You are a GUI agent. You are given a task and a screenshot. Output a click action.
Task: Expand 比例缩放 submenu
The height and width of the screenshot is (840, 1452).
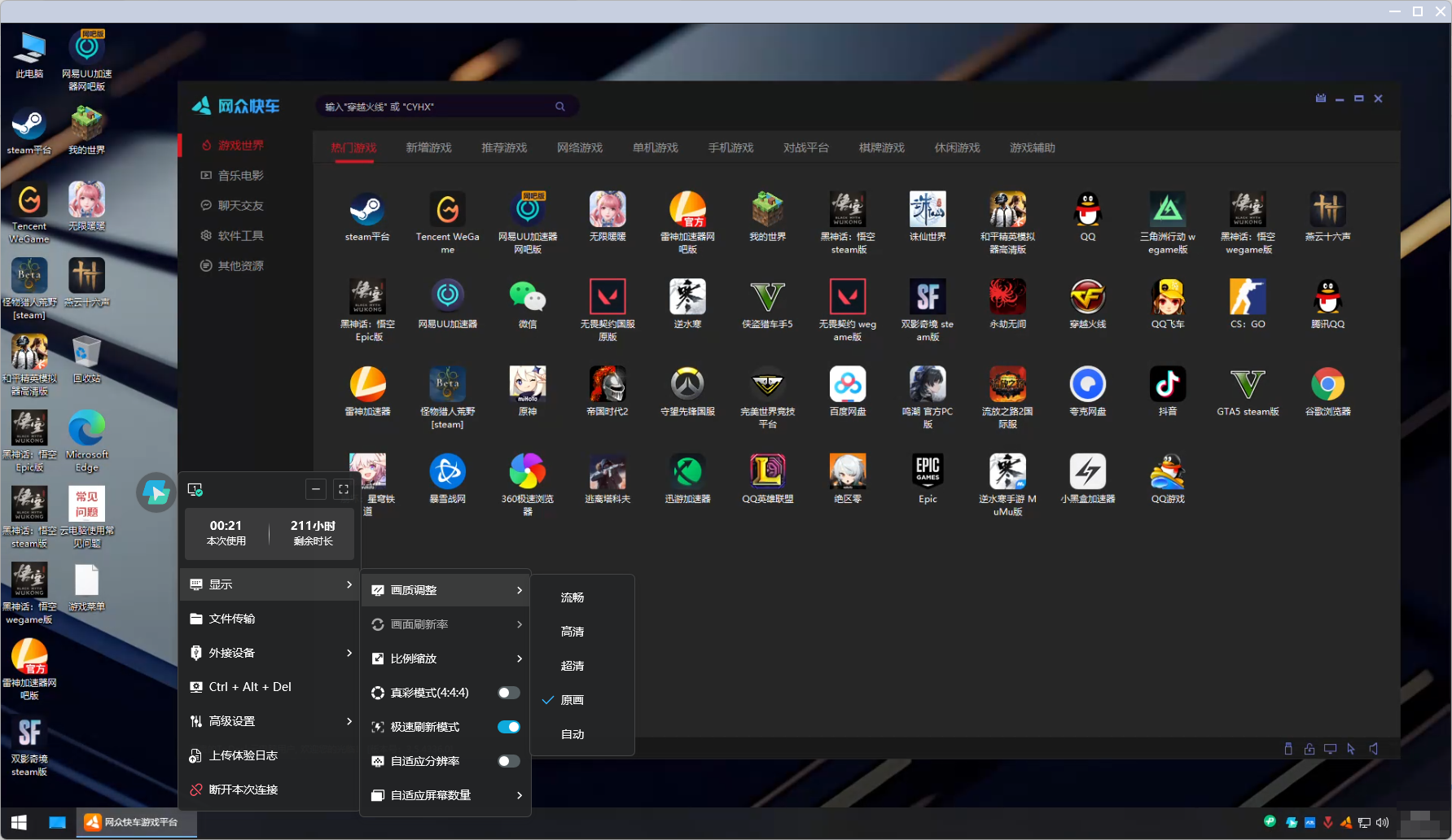click(446, 658)
